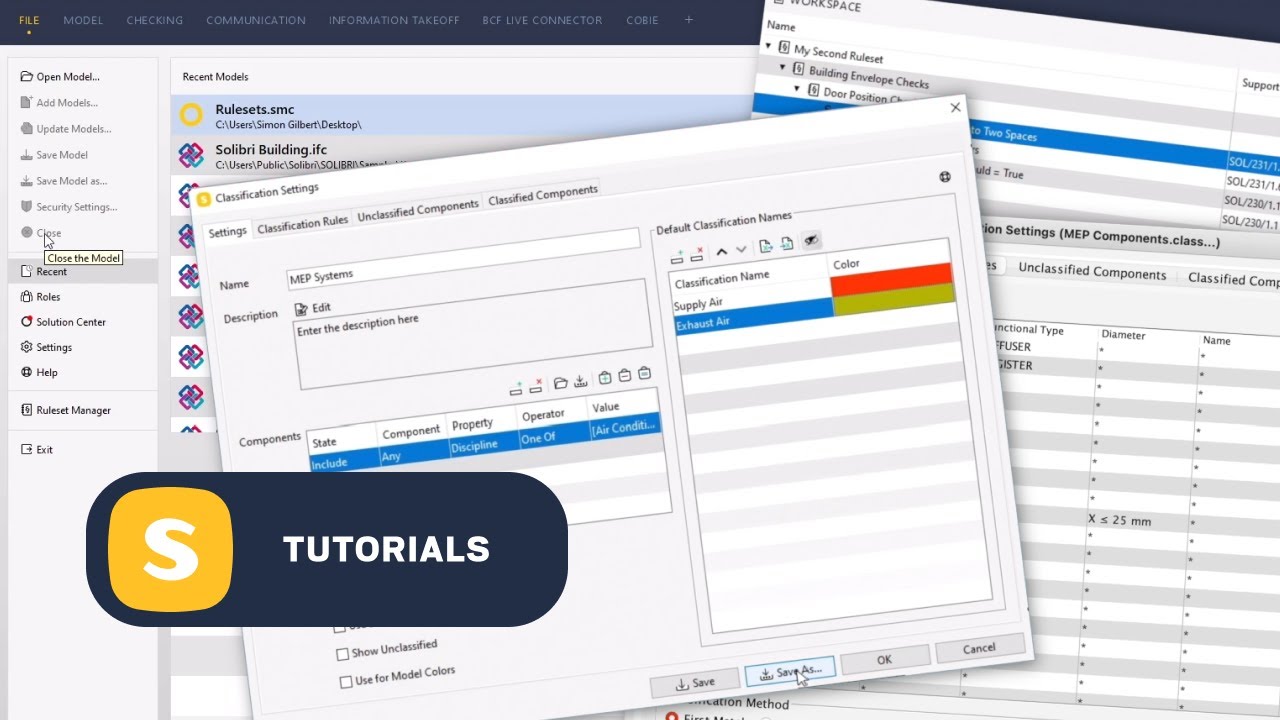Image resolution: width=1280 pixels, height=720 pixels.
Task: Add a classification name row with the plus icon
Action: (677, 256)
